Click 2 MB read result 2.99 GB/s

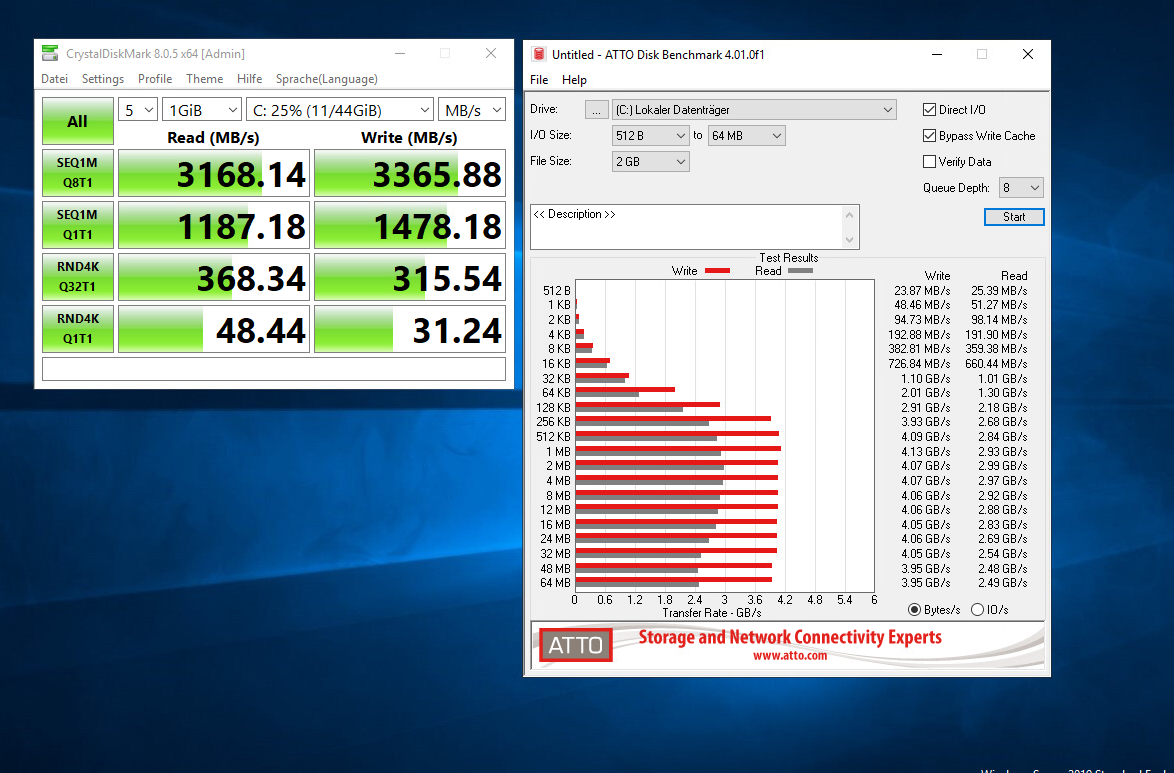(x=1003, y=466)
